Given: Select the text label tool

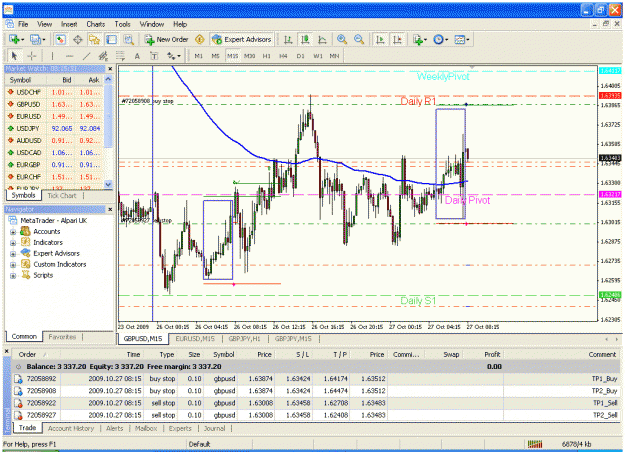Looking at the screenshot, I should [154, 56].
